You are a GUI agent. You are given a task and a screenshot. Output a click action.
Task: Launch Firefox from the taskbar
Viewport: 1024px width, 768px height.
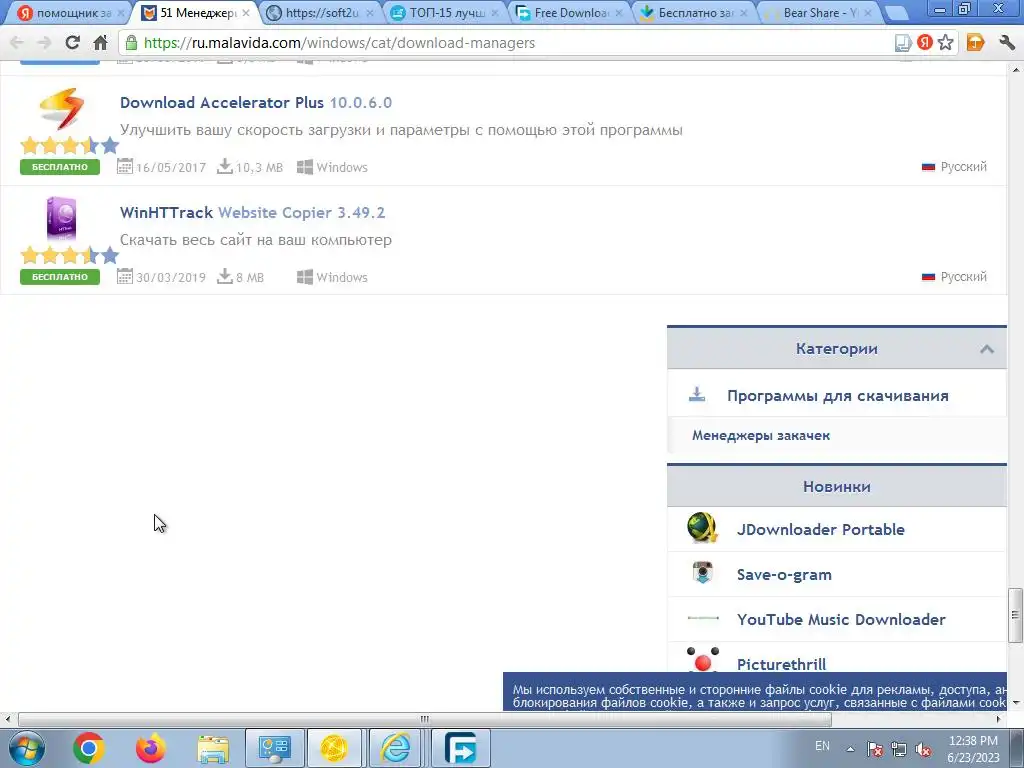[x=151, y=748]
